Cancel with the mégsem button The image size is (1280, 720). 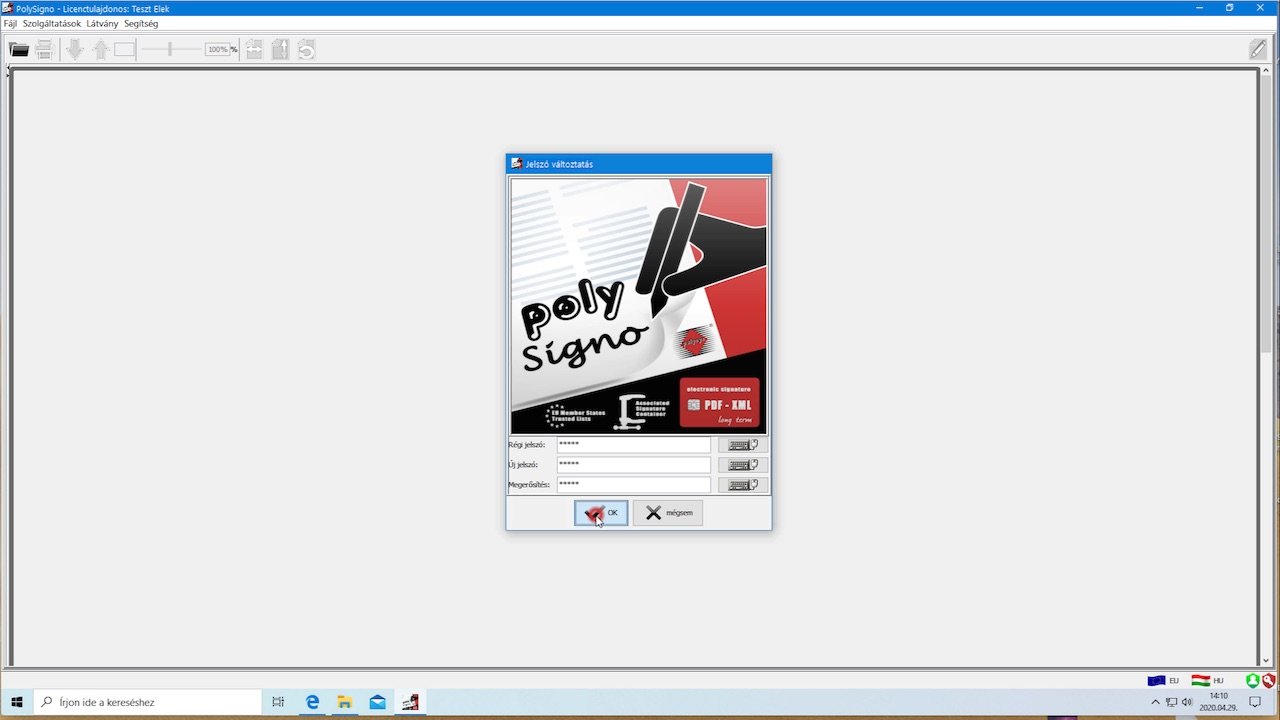click(668, 513)
